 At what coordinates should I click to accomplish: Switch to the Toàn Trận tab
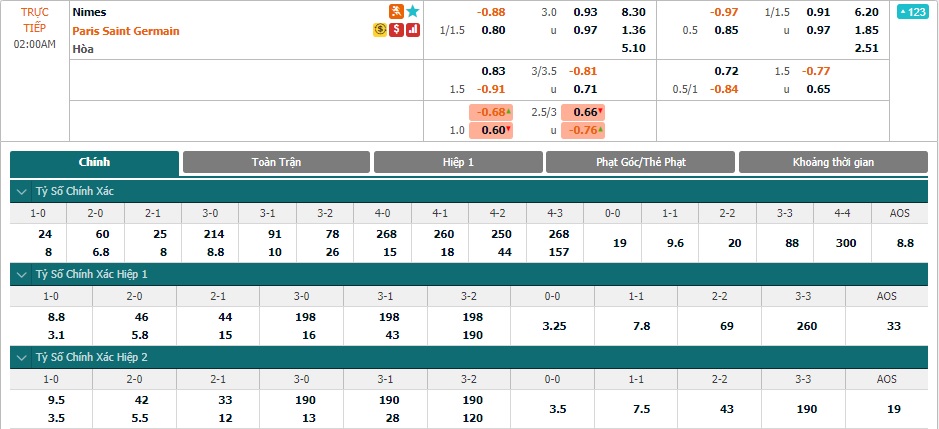[276, 162]
